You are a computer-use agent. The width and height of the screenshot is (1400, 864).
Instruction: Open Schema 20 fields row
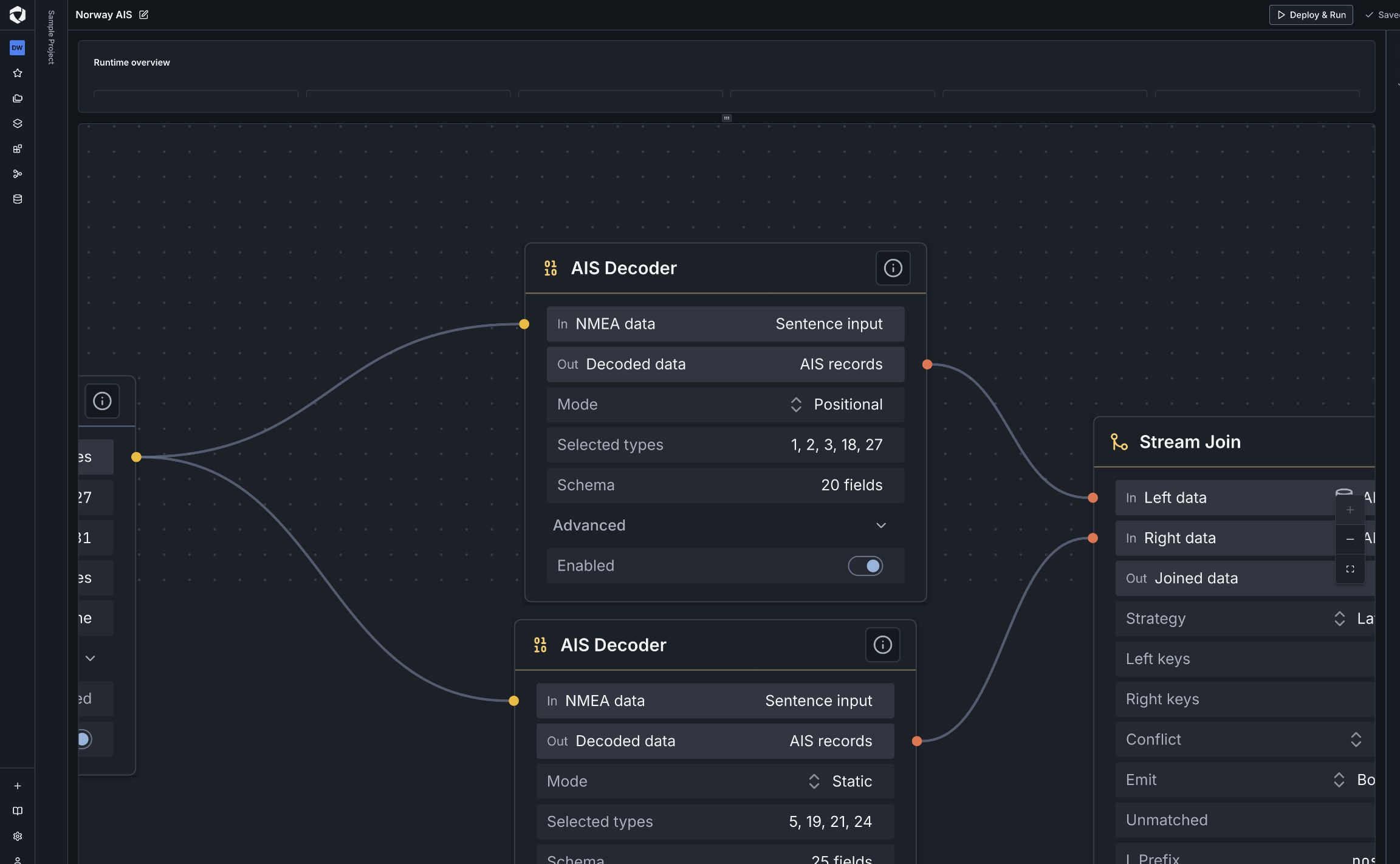[726, 485]
